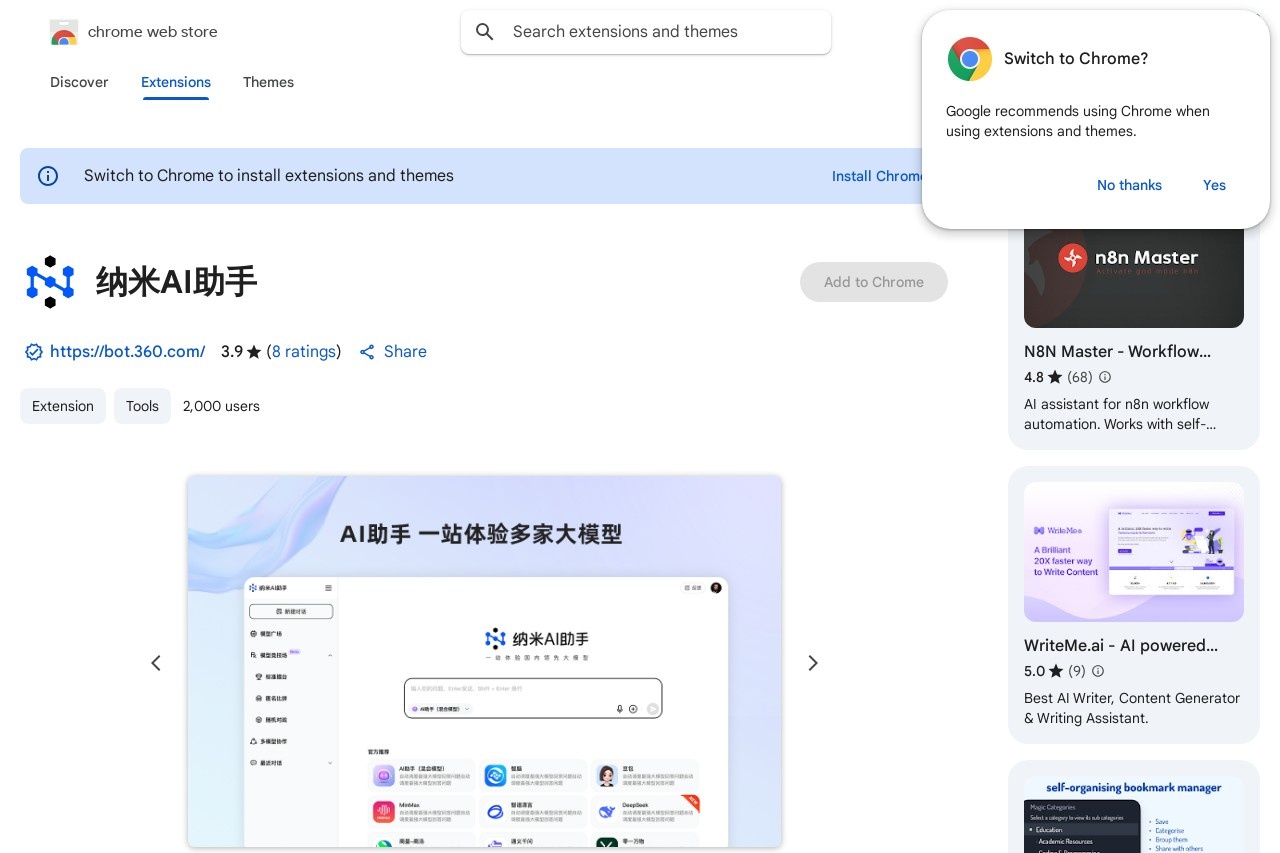Click the Install Chrome link
Image resolution: width=1280 pixels, height=853 pixels.
click(x=877, y=176)
